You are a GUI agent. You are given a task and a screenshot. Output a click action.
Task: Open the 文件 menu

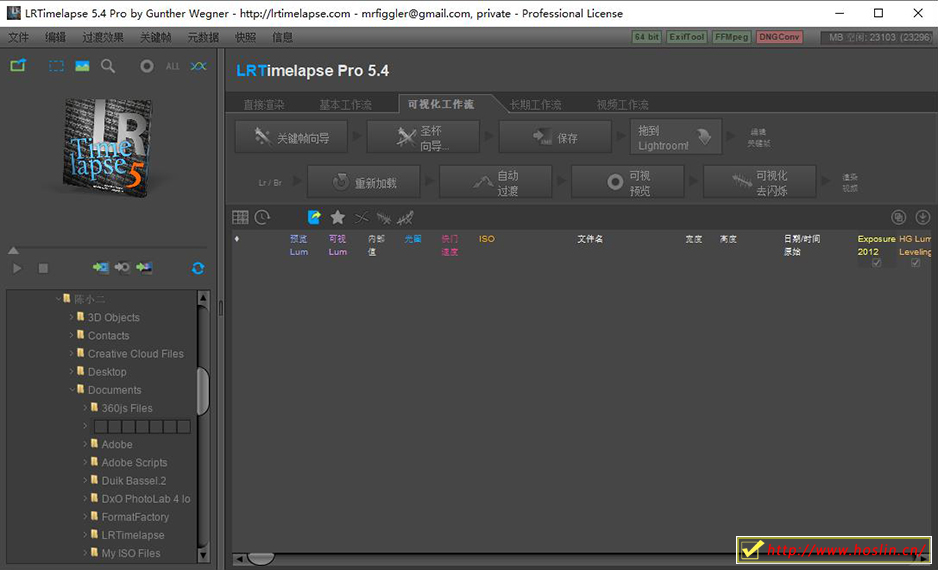pos(18,37)
